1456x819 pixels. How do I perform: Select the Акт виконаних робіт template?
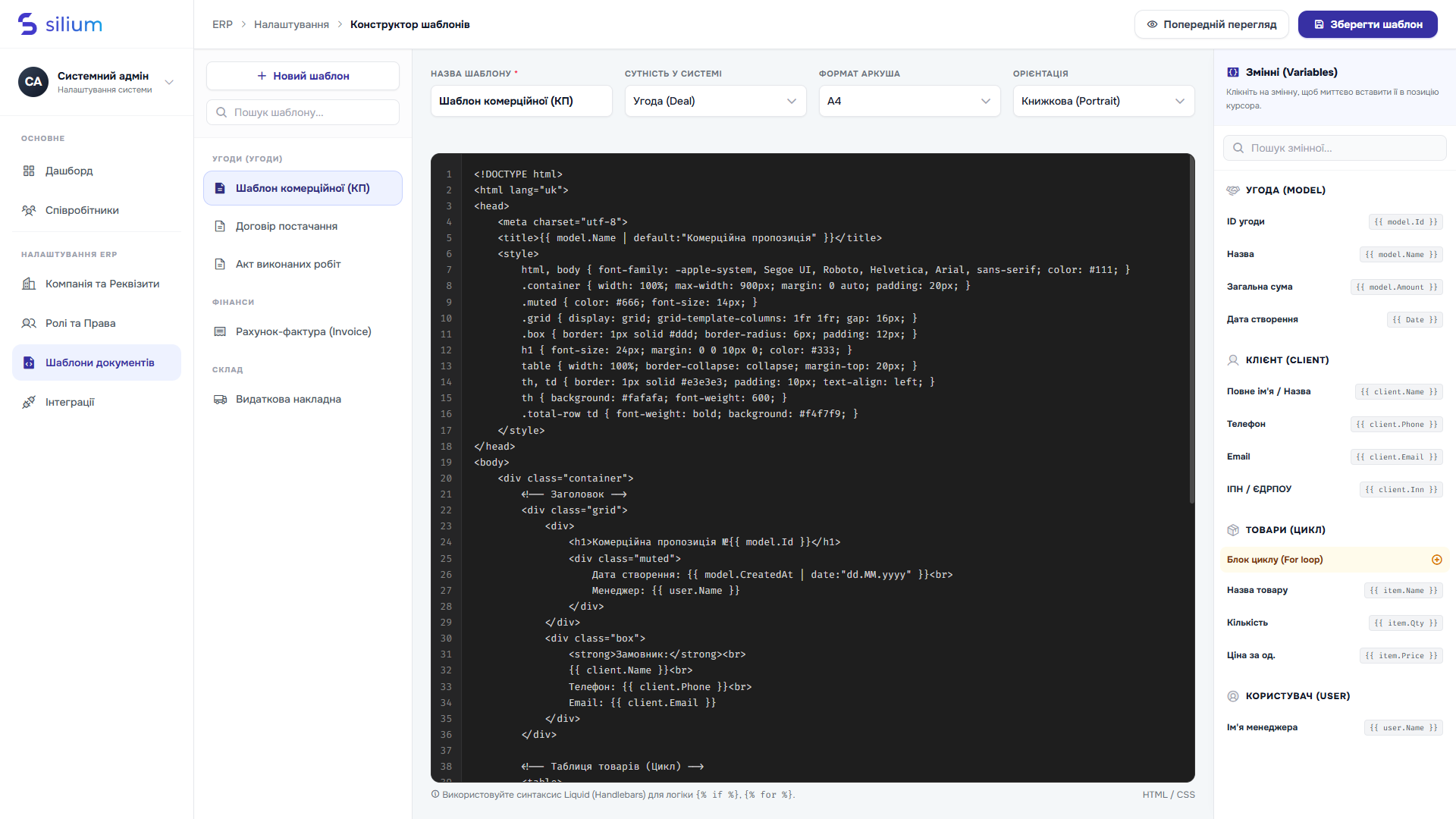pyautogui.click(x=303, y=264)
